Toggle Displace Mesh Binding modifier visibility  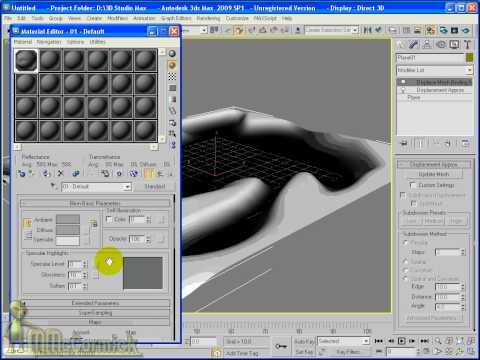pos(403,82)
